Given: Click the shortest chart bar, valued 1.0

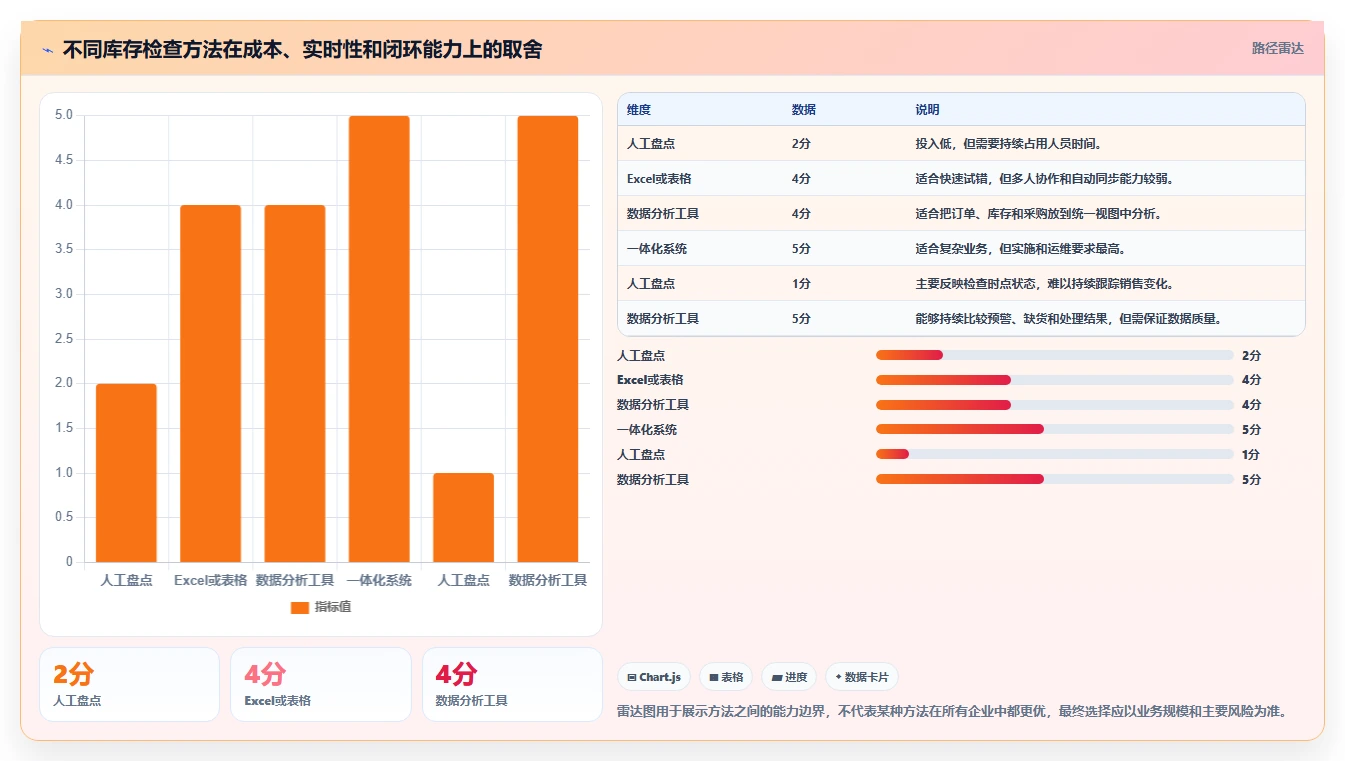Looking at the screenshot, I should 463,517.
